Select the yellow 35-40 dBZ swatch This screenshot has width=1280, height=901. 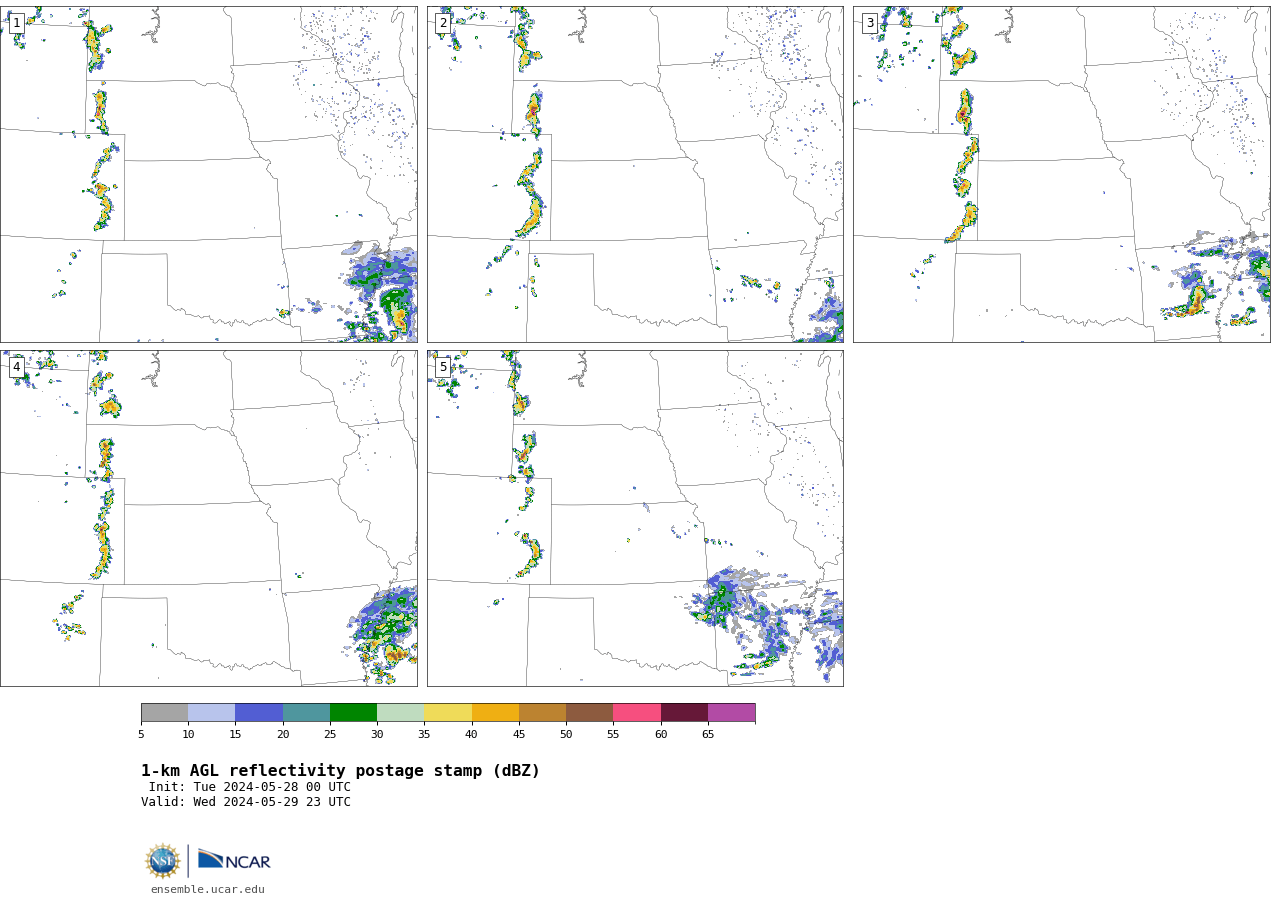[x=448, y=713]
